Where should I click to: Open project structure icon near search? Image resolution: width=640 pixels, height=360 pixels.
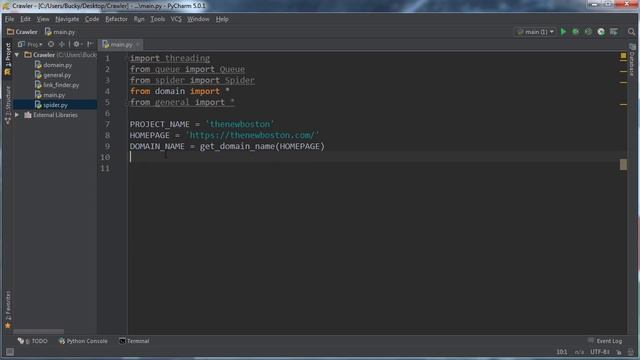(x=613, y=31)
